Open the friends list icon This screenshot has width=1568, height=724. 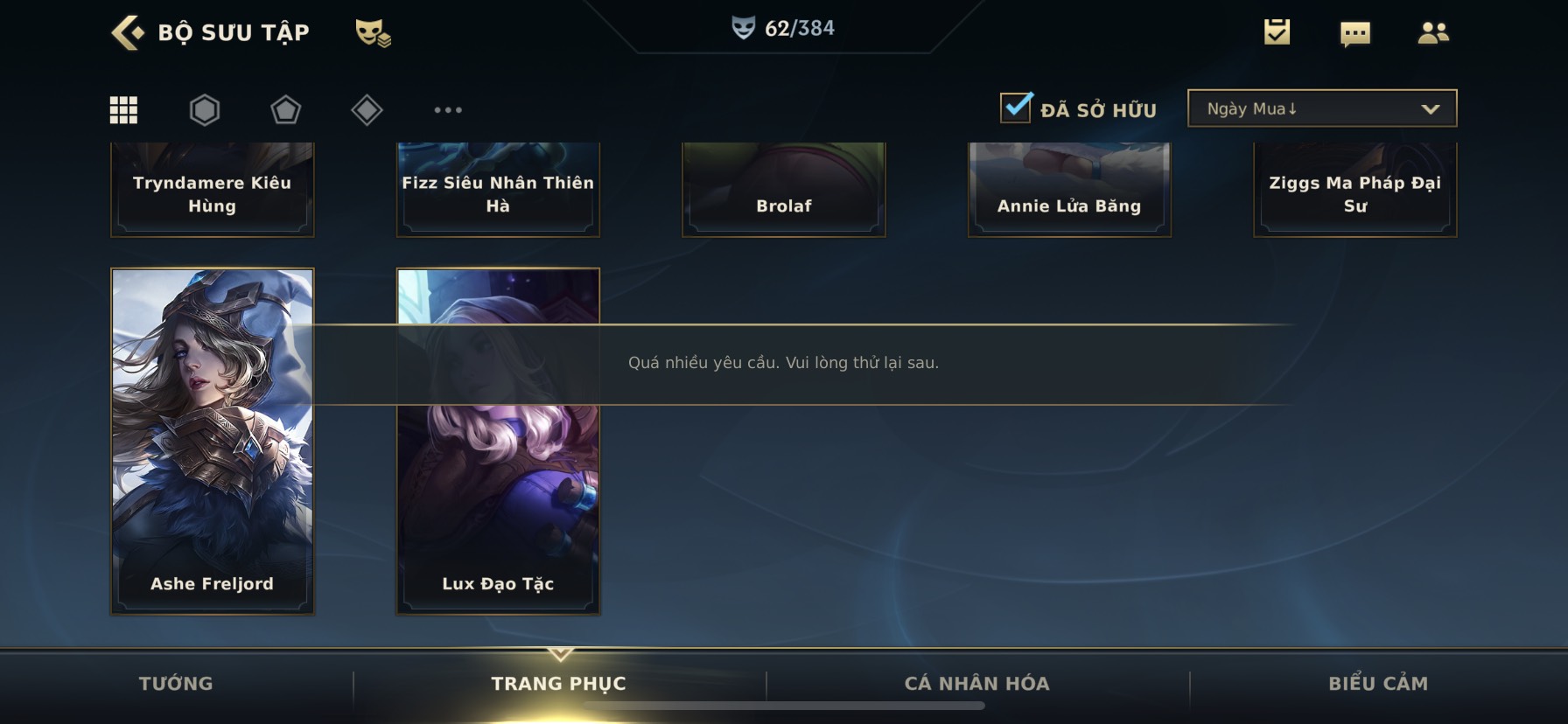coord(1432,33)
